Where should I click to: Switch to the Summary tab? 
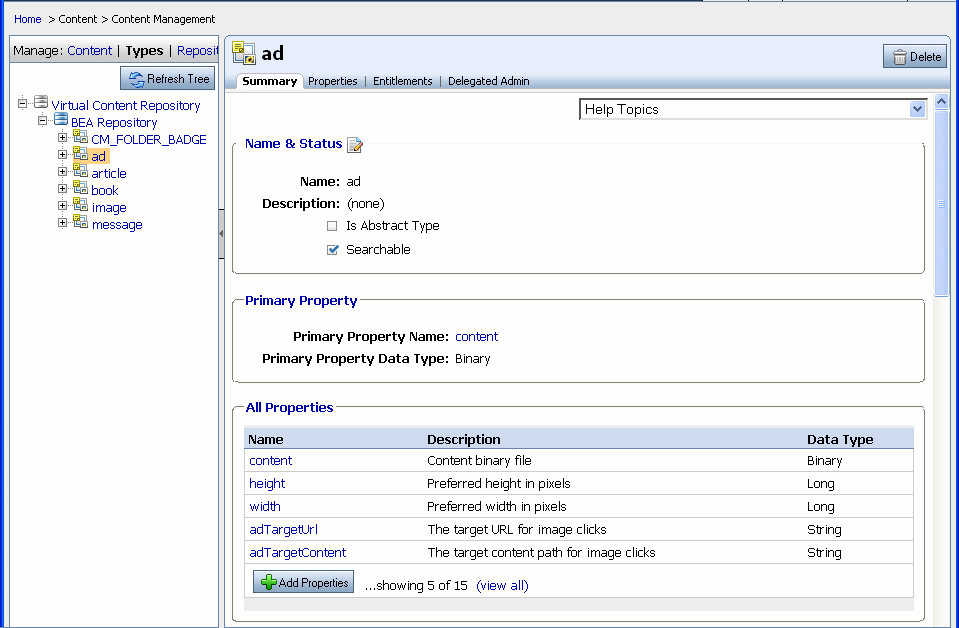coord(269,81)
